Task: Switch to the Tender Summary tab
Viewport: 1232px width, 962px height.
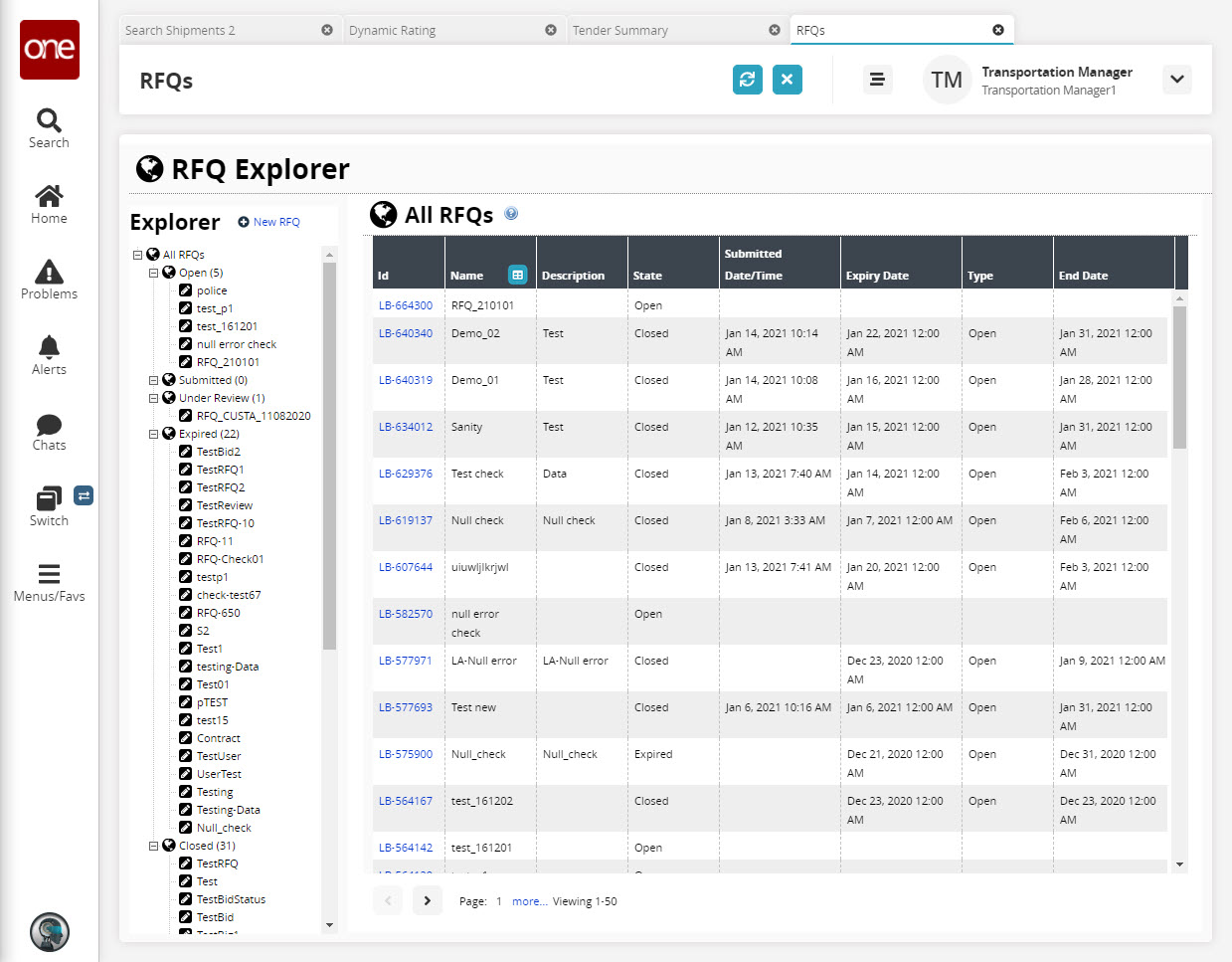Action: pos(620,31)
